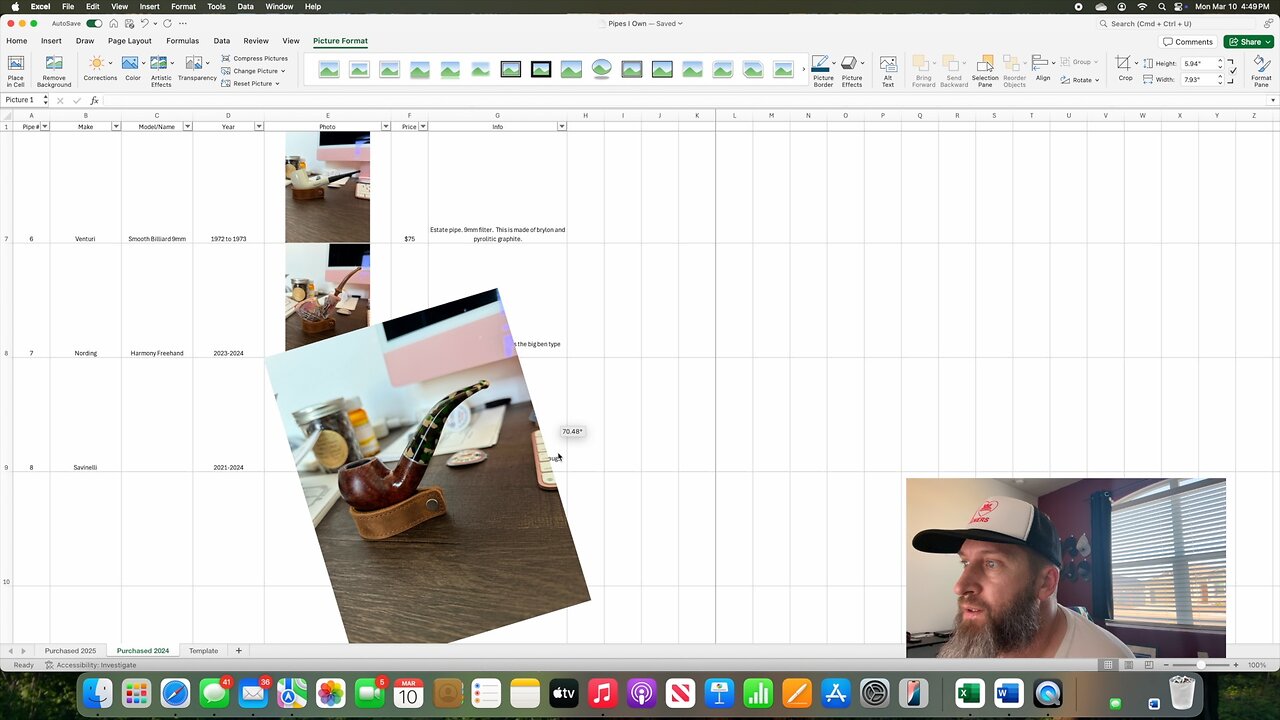Screen dimensions: 1280x720
Task: Click the Name Box showing Picture 1
Action: [x=22, y=100]
